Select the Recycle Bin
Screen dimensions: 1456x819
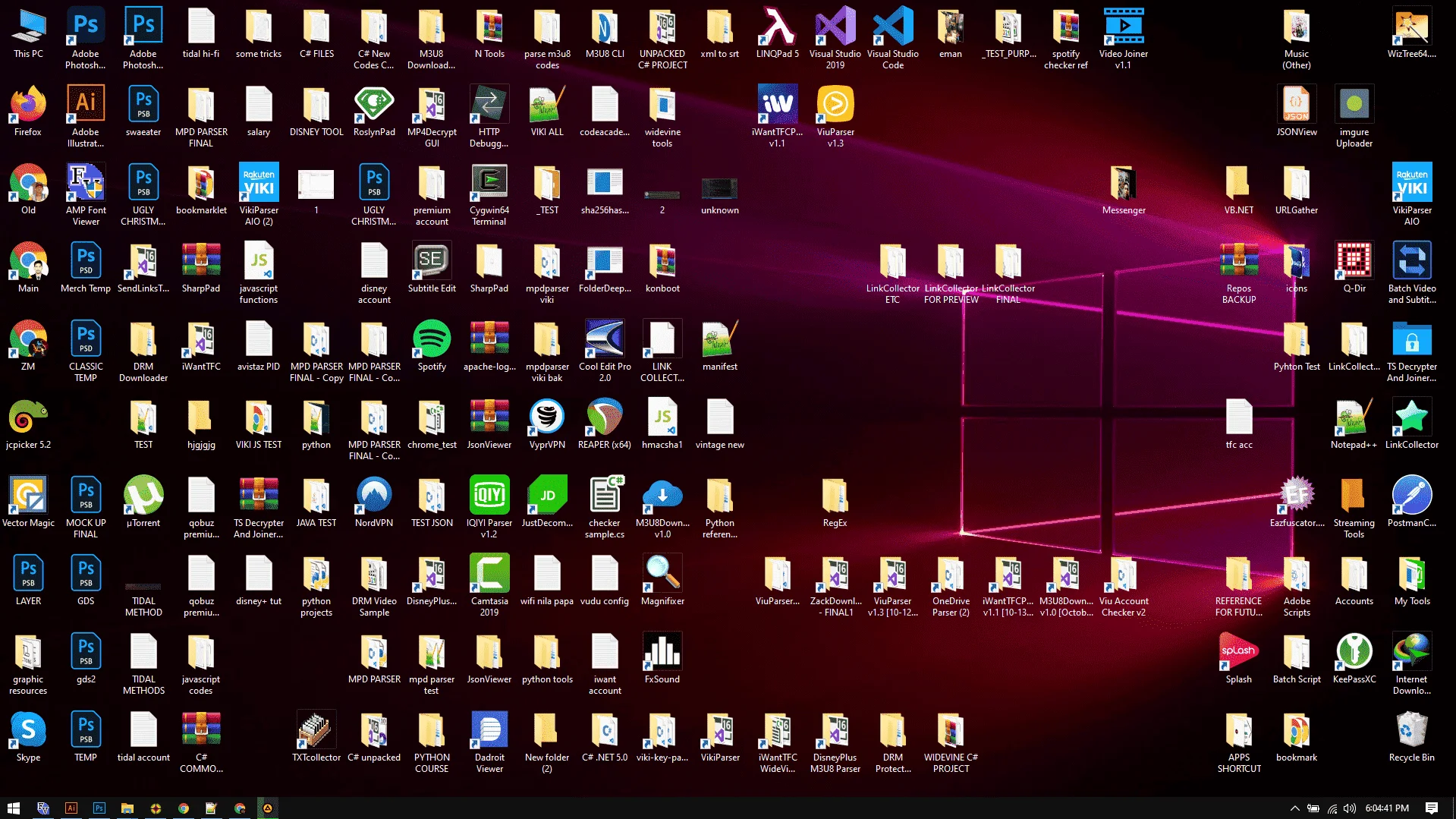[1412, 737]
